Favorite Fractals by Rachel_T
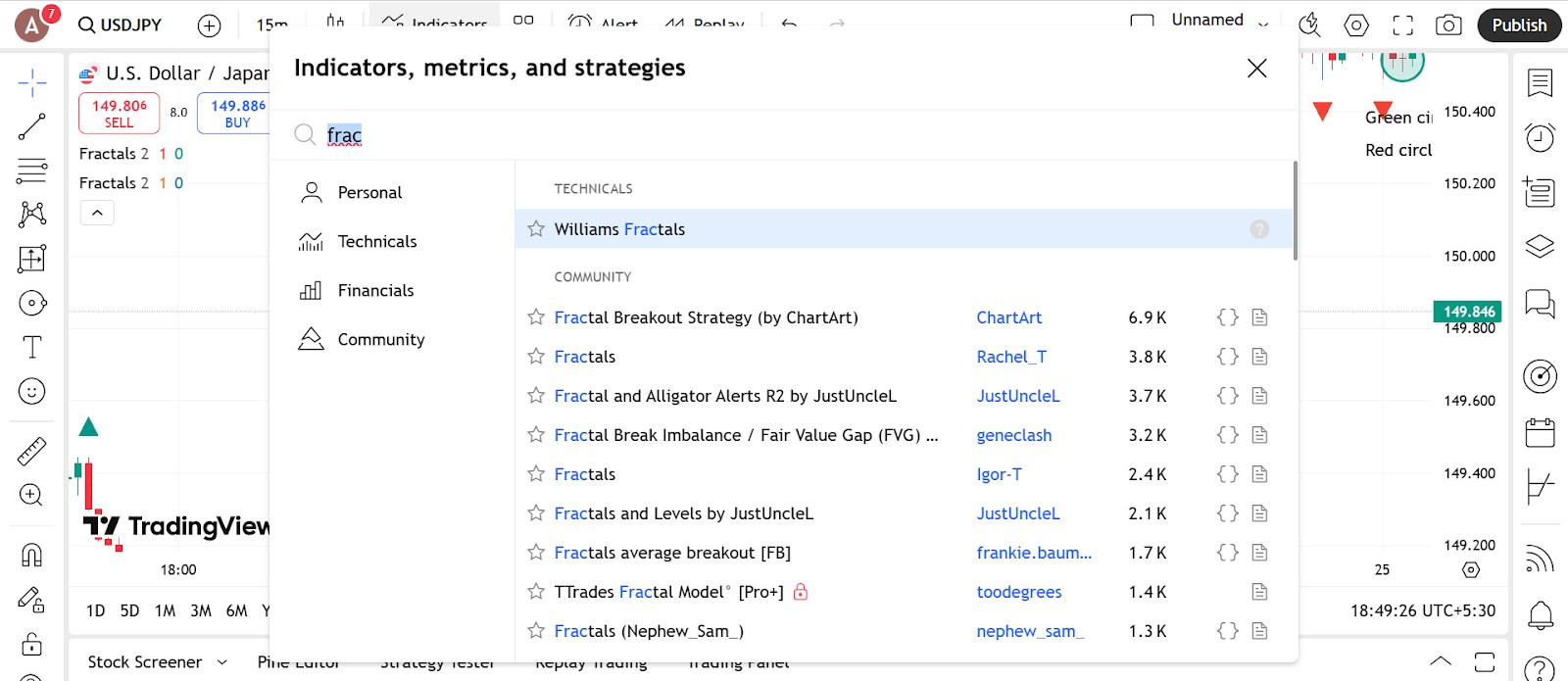This screenshot has height=681, width=1568. [x=536, y=356]
